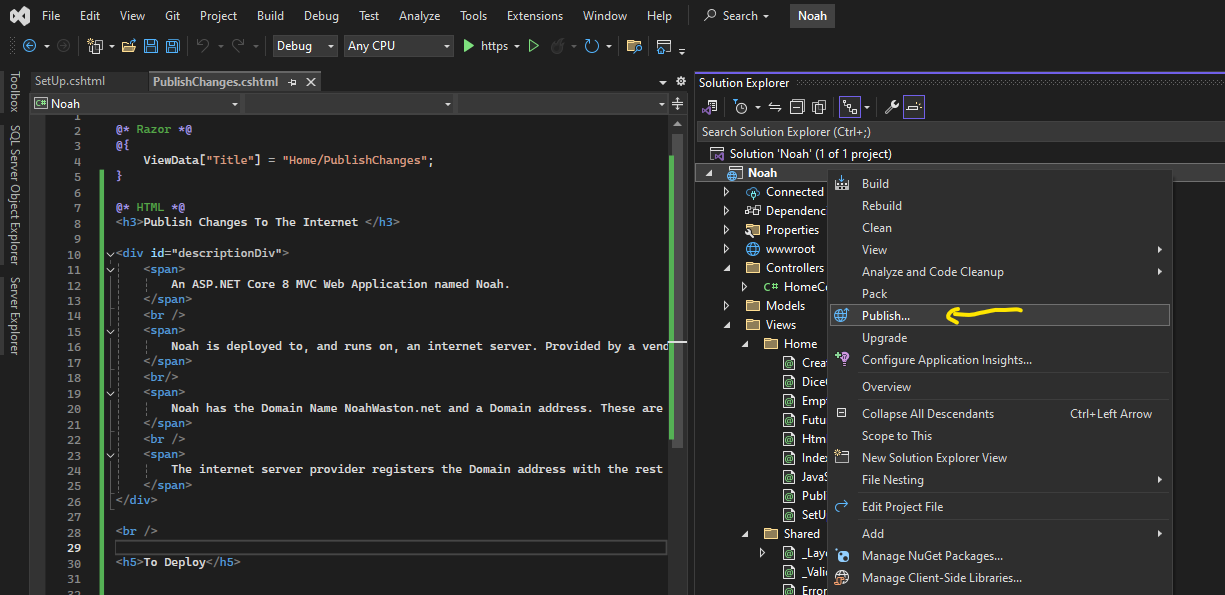Click the Visual Studio logo icon
1225x595 pixels.
pyautogui.click(x=20, y=16)
